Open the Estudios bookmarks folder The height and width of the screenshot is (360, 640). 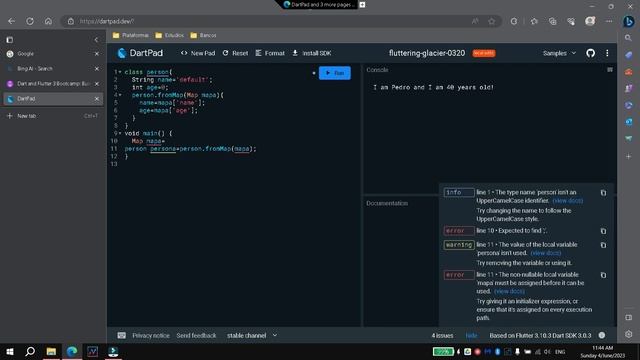click(x=169, y=36)
